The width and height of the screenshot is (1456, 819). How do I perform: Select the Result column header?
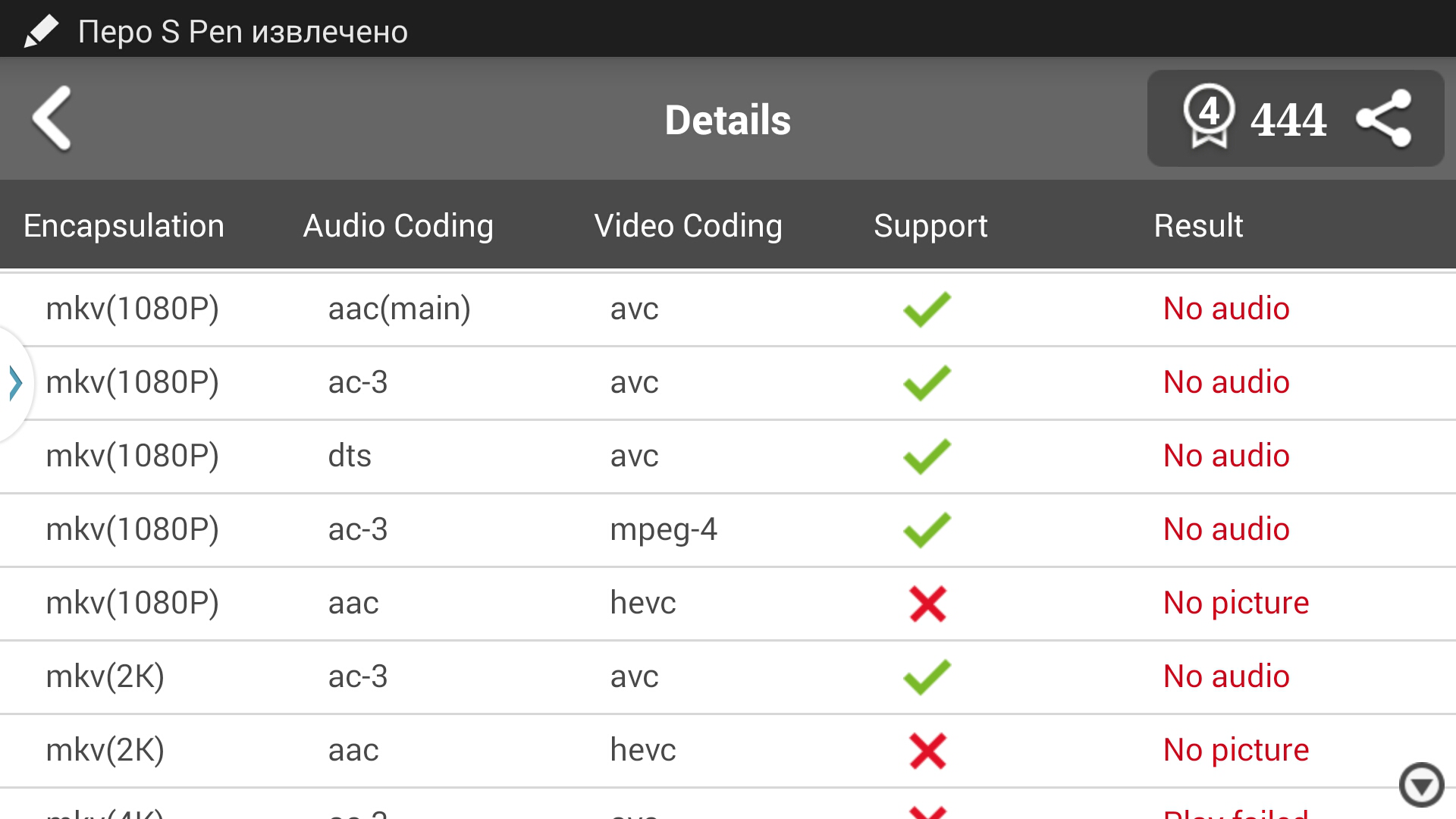(1198, 226)
